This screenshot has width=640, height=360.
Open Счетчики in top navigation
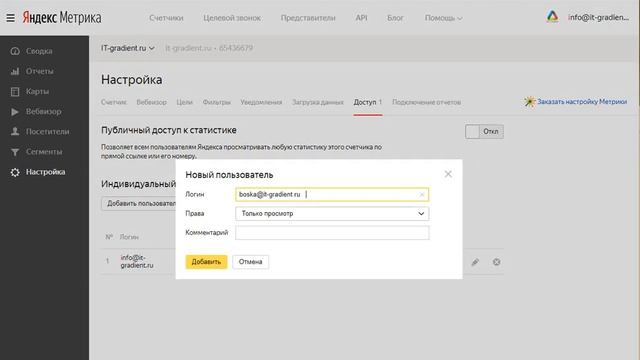pos(166,18)
